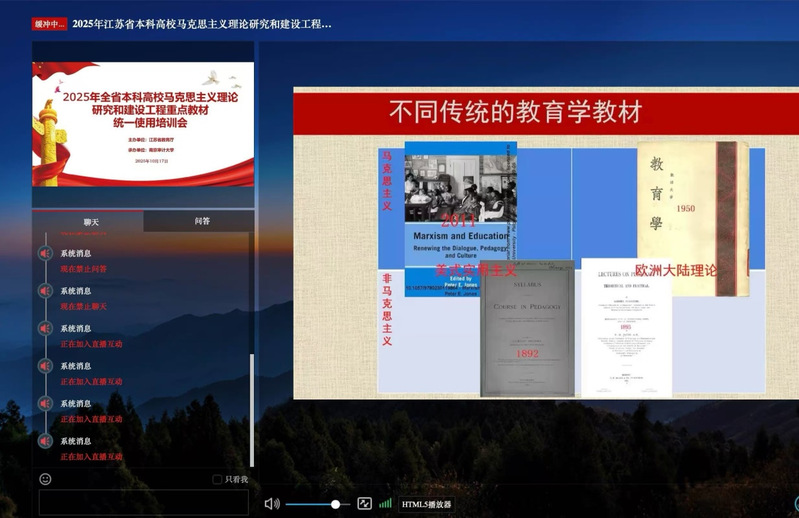Enable the 只看我 checkbox

[217, 480]
